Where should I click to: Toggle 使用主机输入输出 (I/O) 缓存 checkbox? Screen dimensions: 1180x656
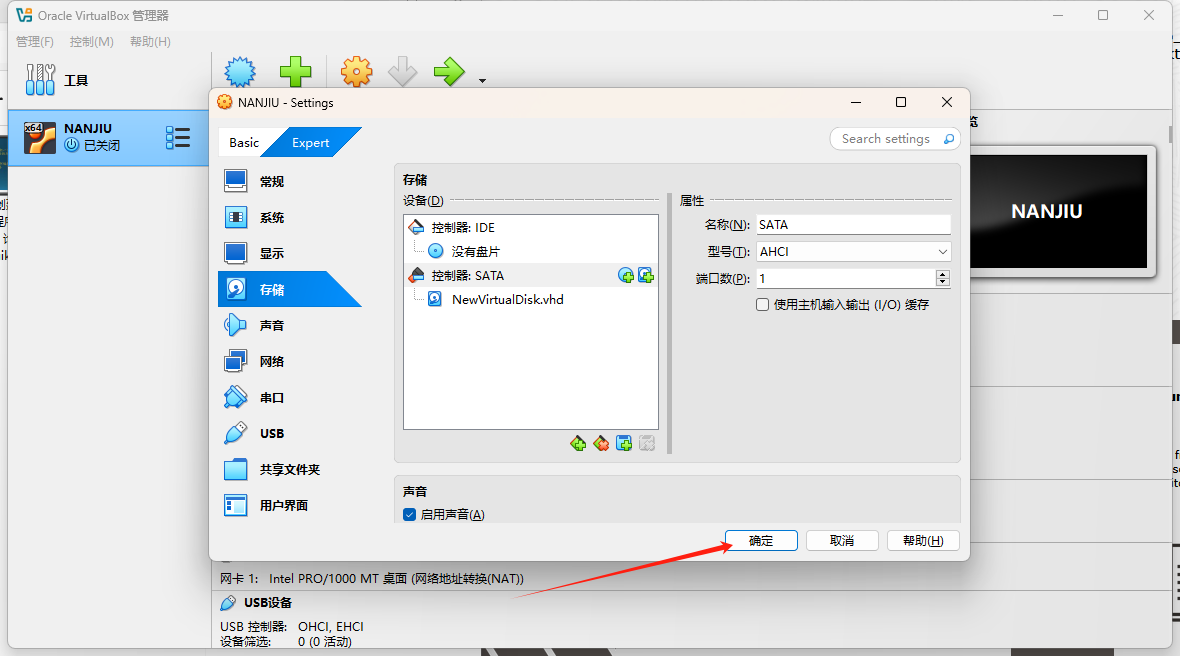pyautogui.click(x=762, y=305)
